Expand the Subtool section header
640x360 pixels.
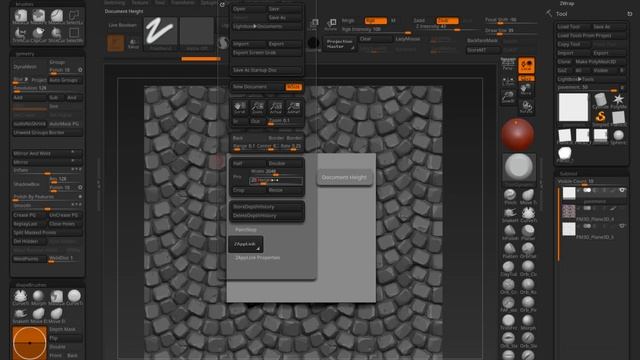(x=568, y=173)
